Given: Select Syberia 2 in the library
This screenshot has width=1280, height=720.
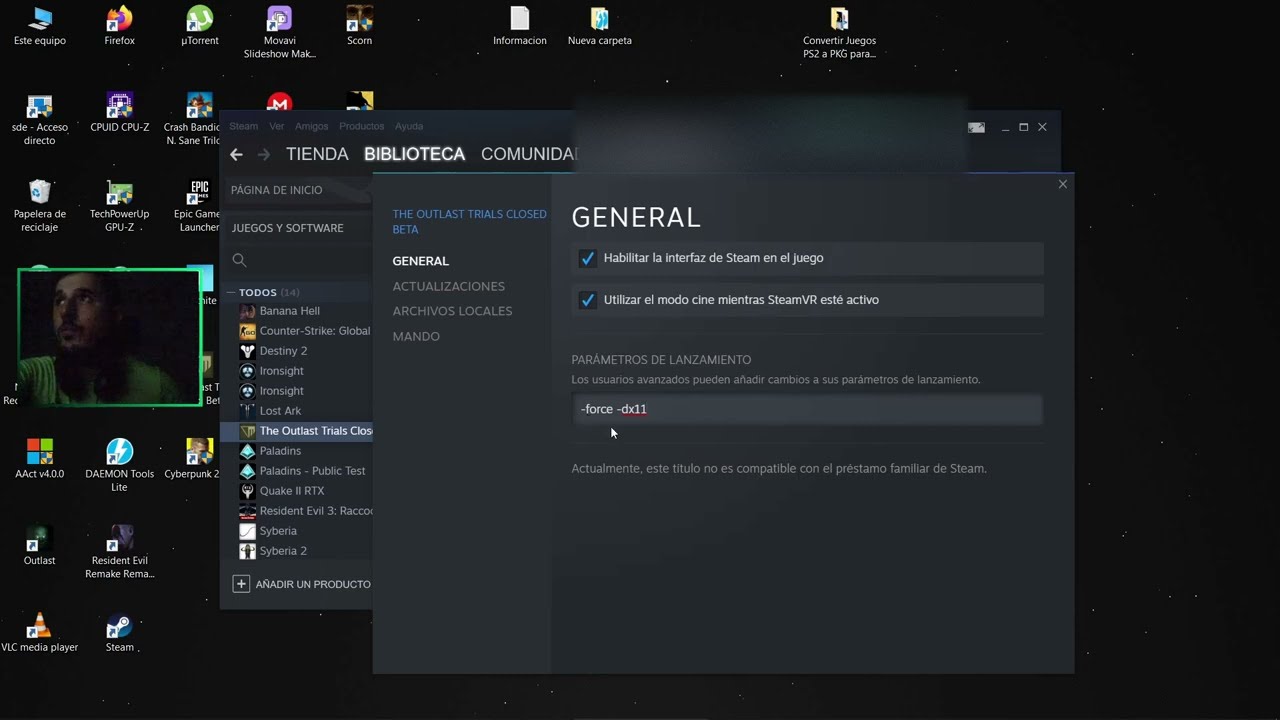Looking at the screenshot, I should point(283,551).
